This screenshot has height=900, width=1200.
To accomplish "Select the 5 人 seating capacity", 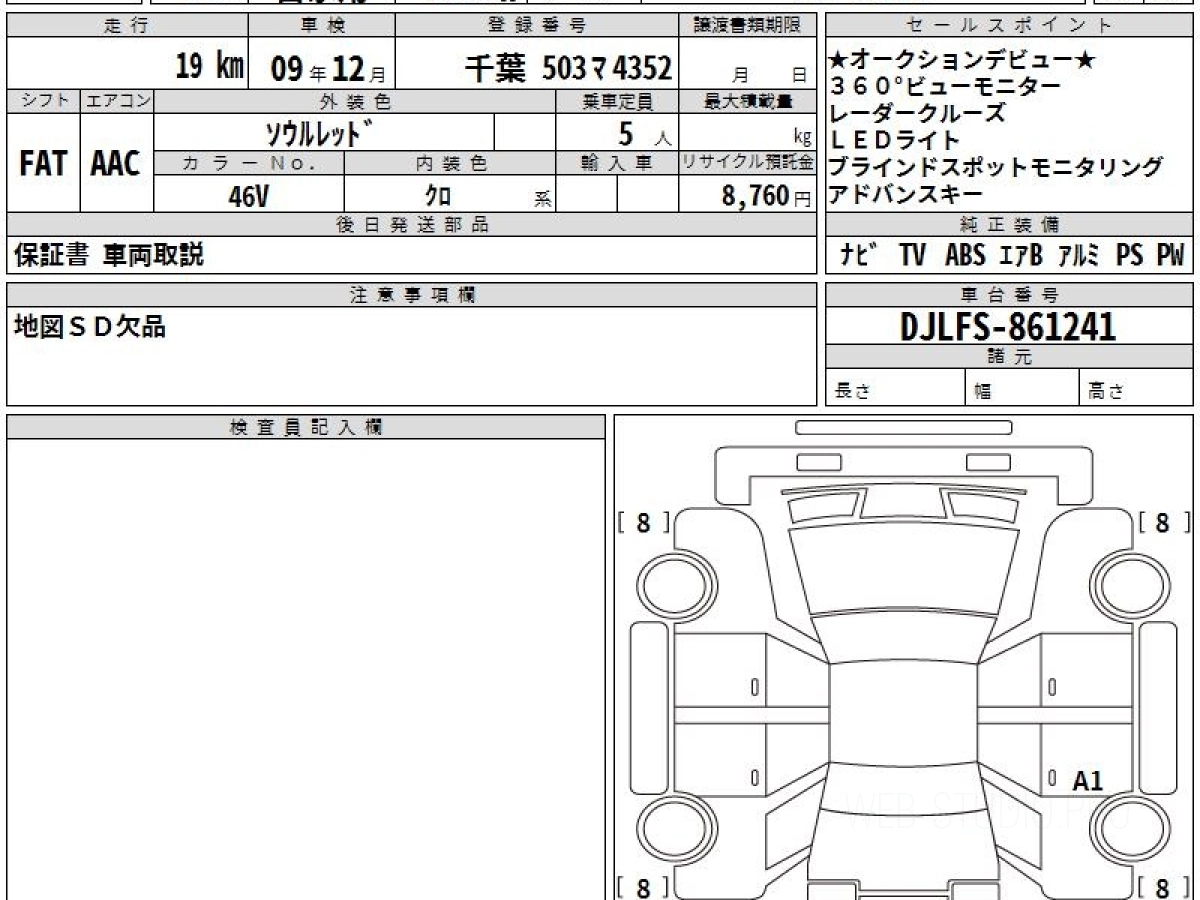I will pos(645,133).
